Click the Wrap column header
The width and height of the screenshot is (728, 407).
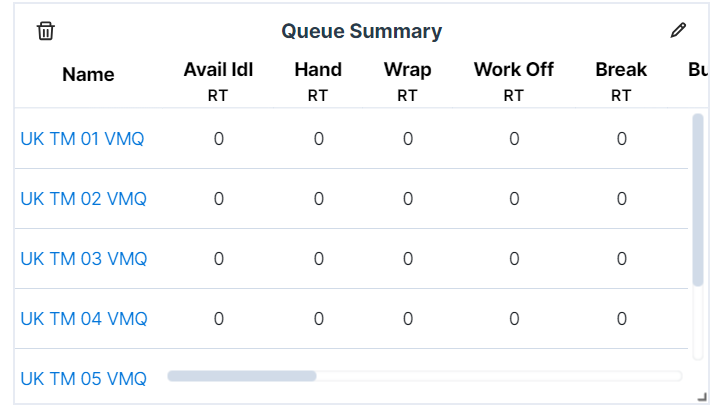coord(407,70)
